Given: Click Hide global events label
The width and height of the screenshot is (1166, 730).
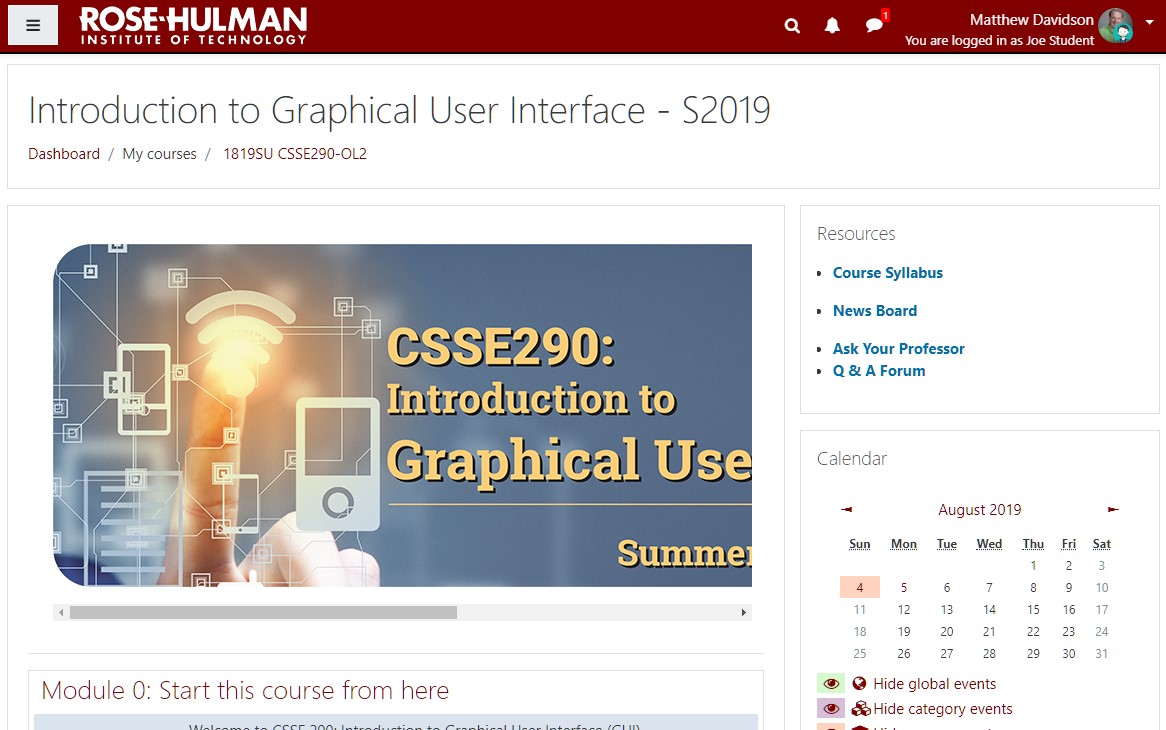Looking at the screenshot, I should point(934,684).
